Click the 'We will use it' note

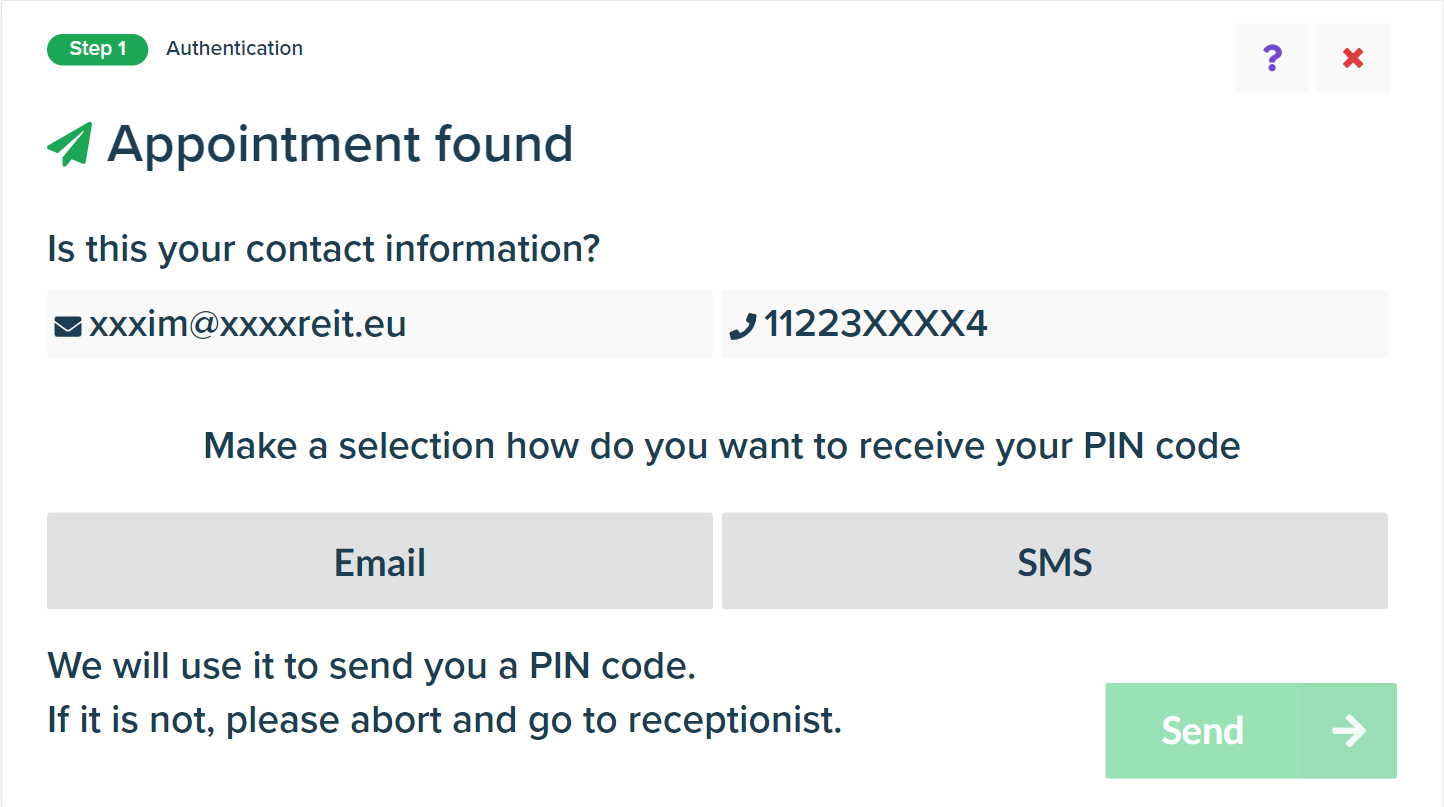point(371,666)
